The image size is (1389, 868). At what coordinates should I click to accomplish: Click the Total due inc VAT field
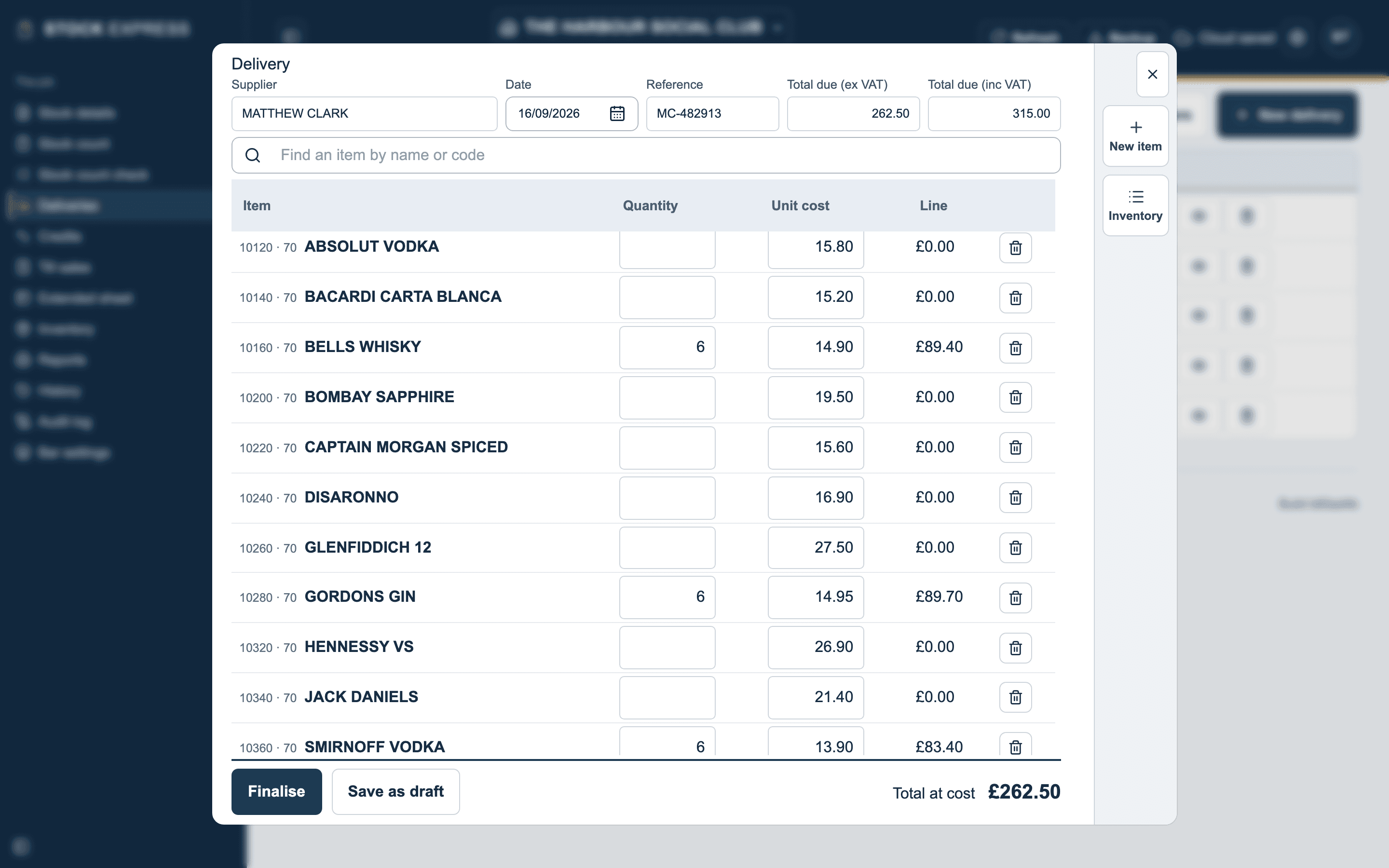tap(994, 114)
